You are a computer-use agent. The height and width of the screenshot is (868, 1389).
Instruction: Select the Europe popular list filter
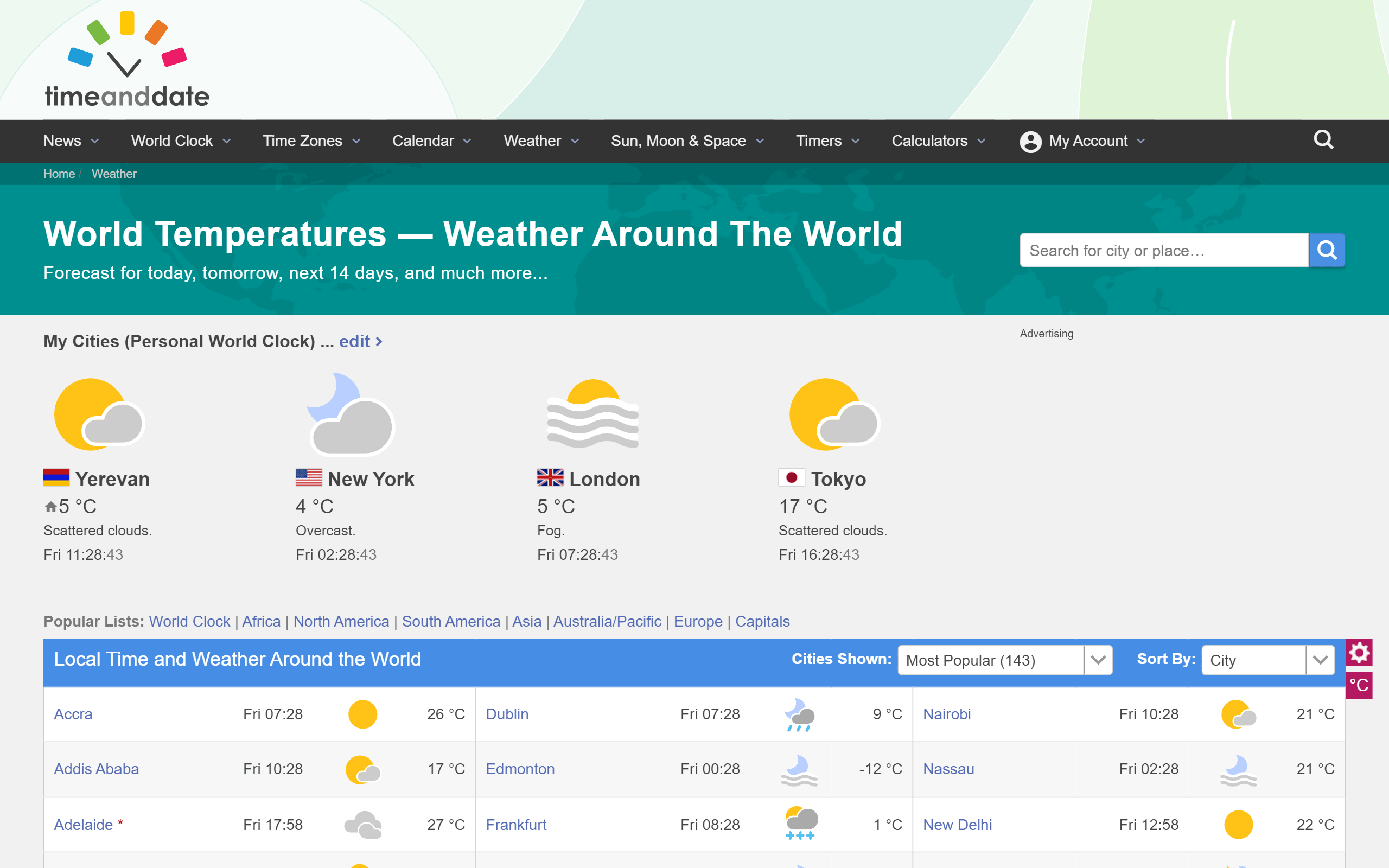pos(697,621)
